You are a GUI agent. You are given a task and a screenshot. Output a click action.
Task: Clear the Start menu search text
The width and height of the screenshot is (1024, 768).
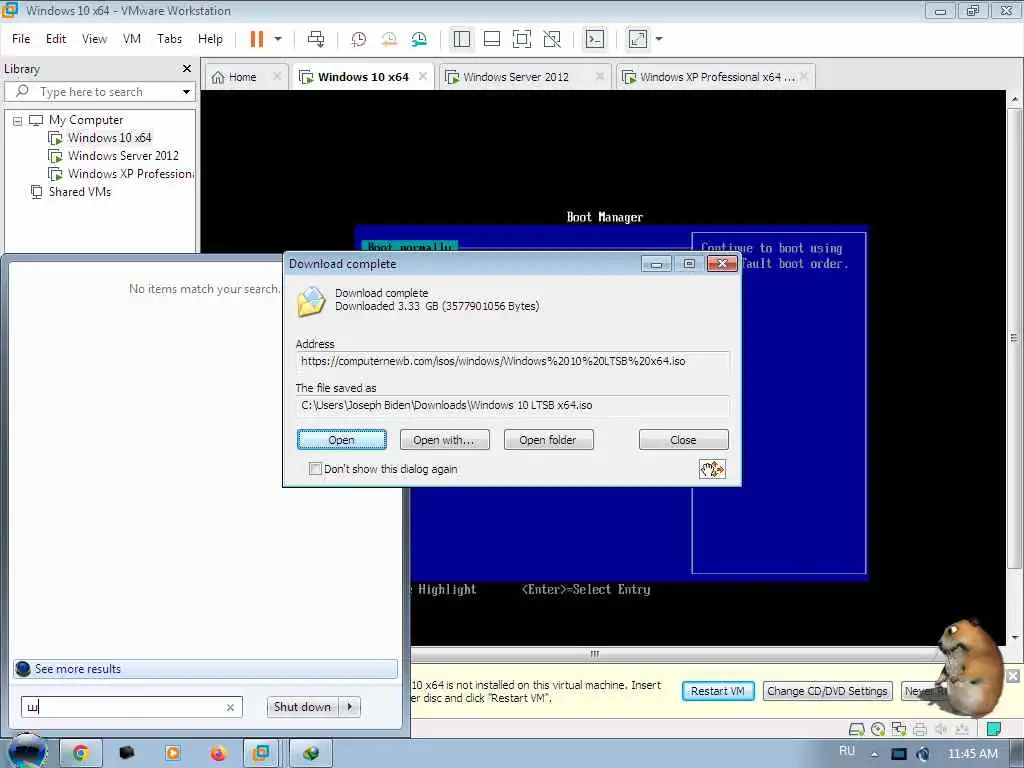click(230, 707)
